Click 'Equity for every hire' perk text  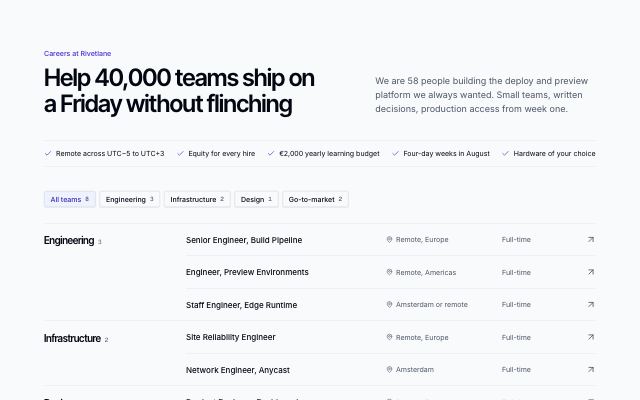tap(222, 153)
